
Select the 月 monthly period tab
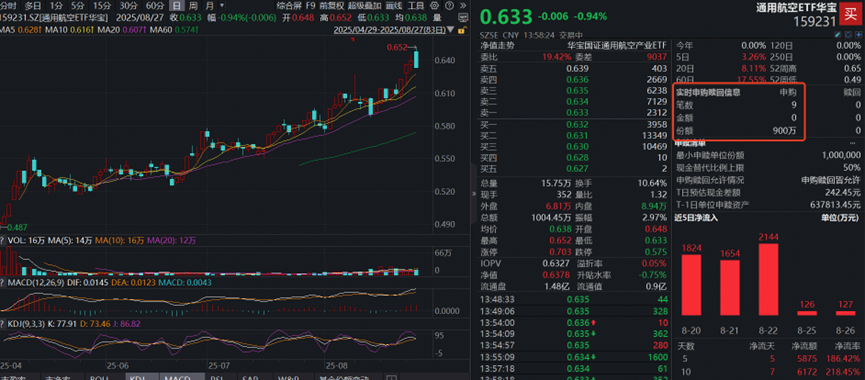click(x=210, y=6)
